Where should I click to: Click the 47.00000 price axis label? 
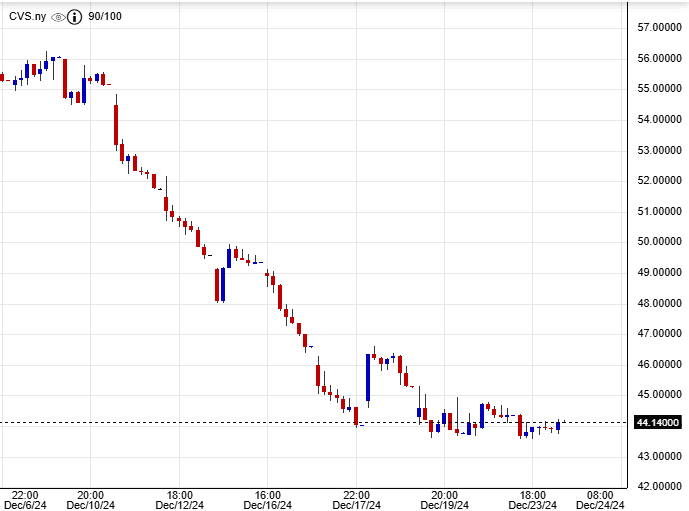point(659,334)
